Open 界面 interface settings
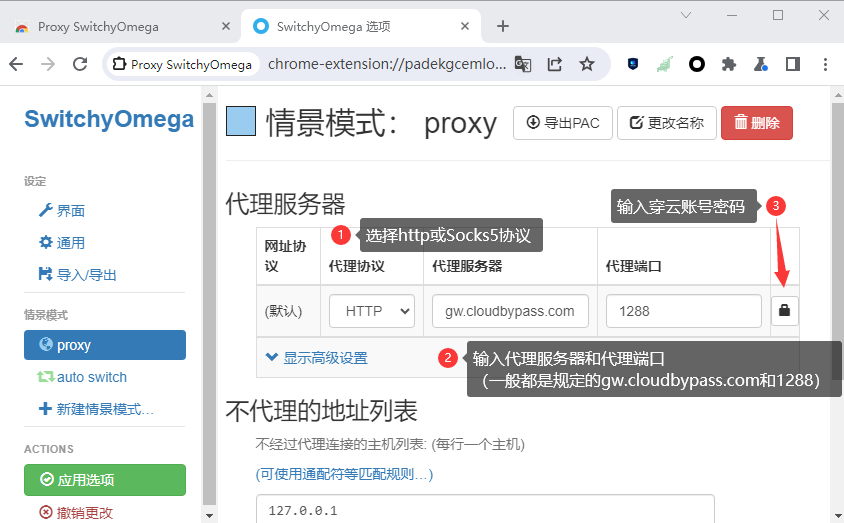This screenshot has height=523, width=844. point(62,210)
